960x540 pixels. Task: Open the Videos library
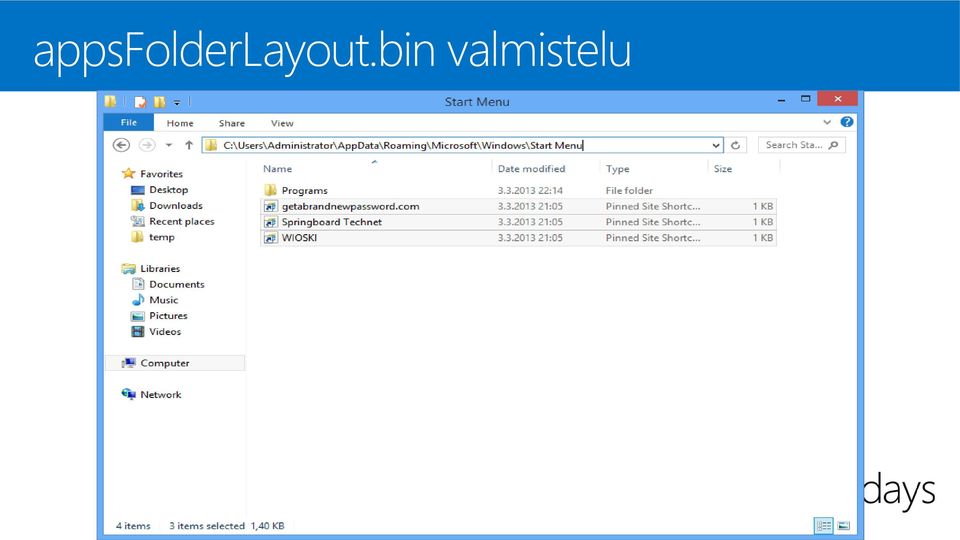coord(165,332)
